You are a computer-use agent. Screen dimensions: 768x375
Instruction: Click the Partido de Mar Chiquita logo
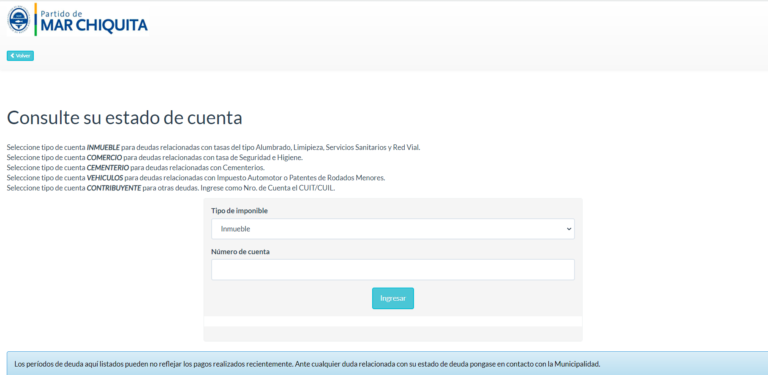[77, 20]
